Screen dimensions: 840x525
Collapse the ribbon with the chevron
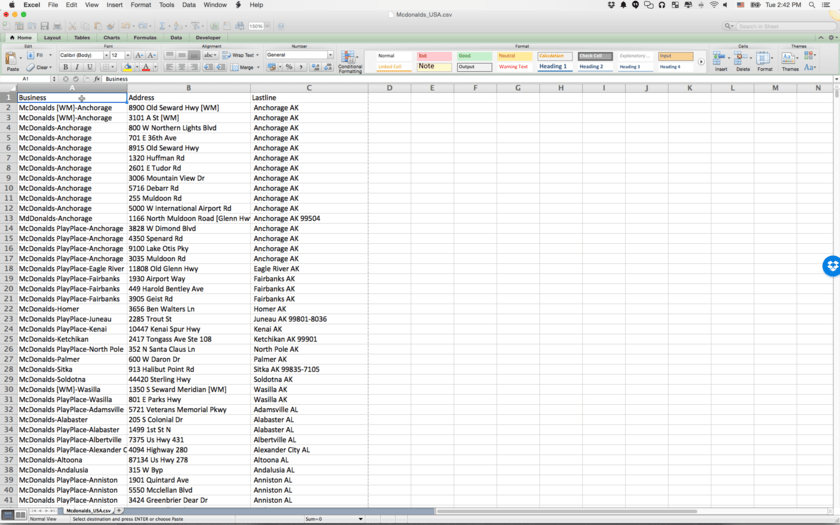[820, 38]
